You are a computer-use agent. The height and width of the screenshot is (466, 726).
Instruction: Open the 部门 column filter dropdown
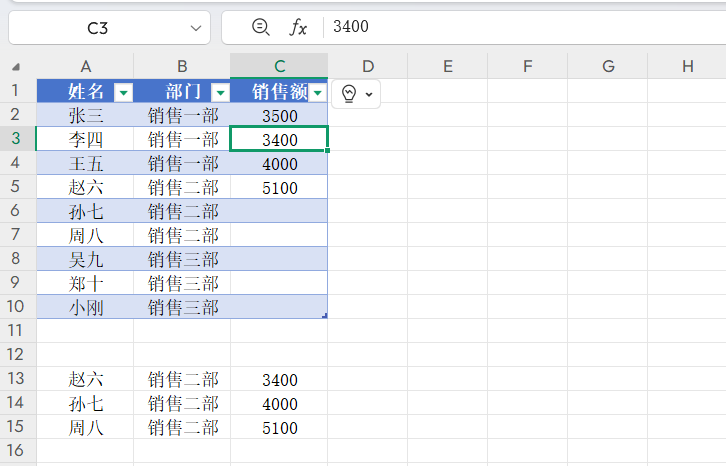(220, 92)
